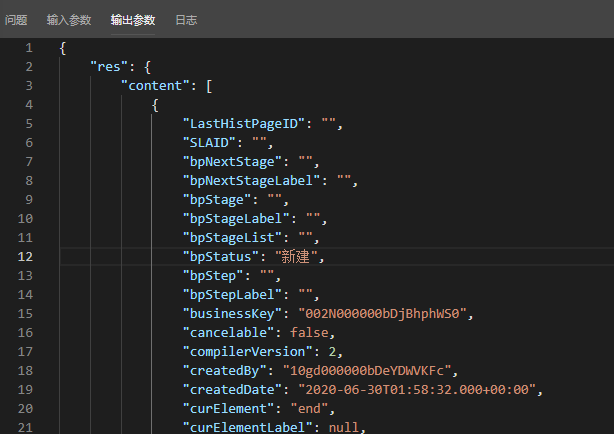
Task: Switch to the 问题 tab
Action: pyautogui.click(x=15, y=20)
